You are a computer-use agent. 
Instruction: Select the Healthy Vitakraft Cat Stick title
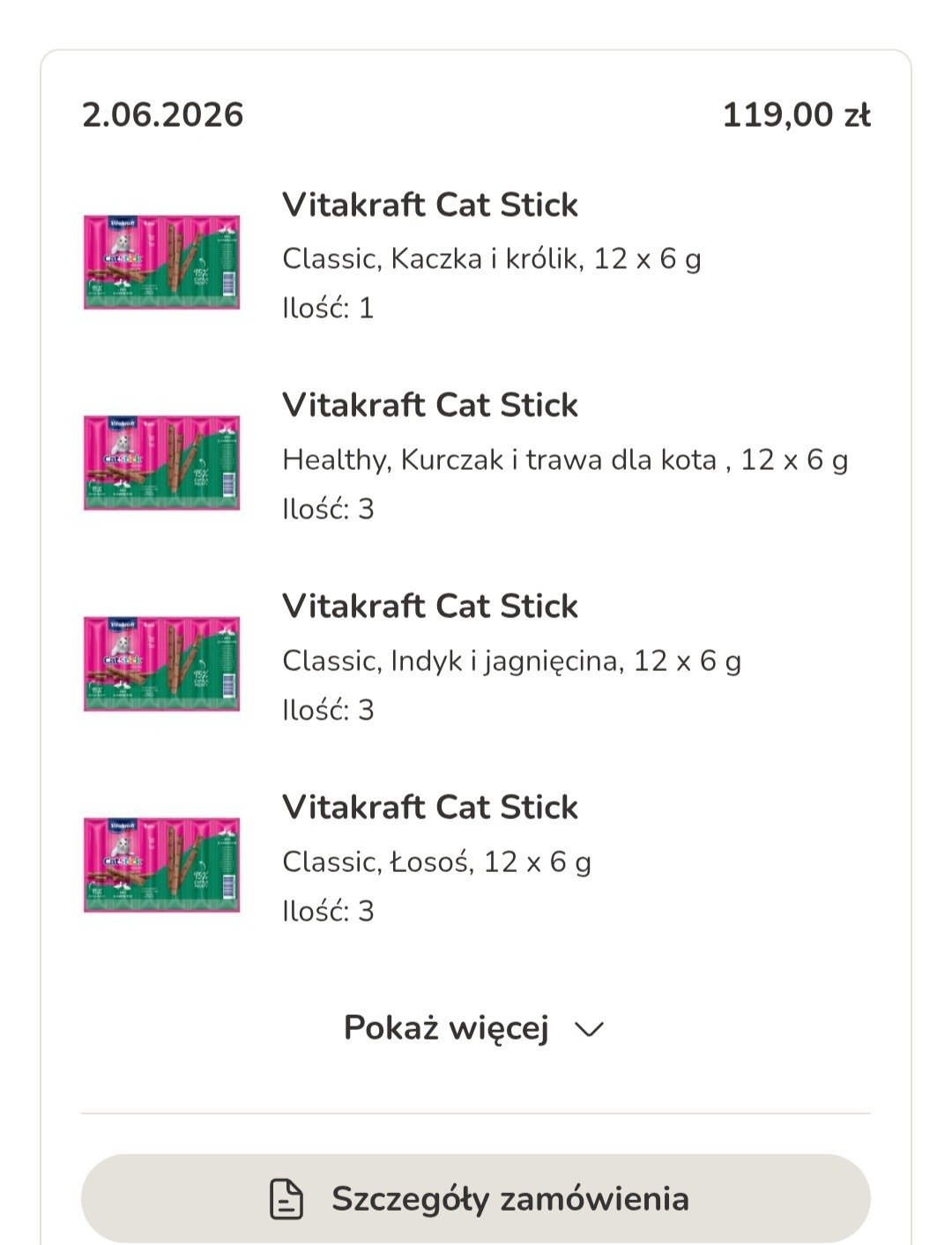tap(430, 406)
